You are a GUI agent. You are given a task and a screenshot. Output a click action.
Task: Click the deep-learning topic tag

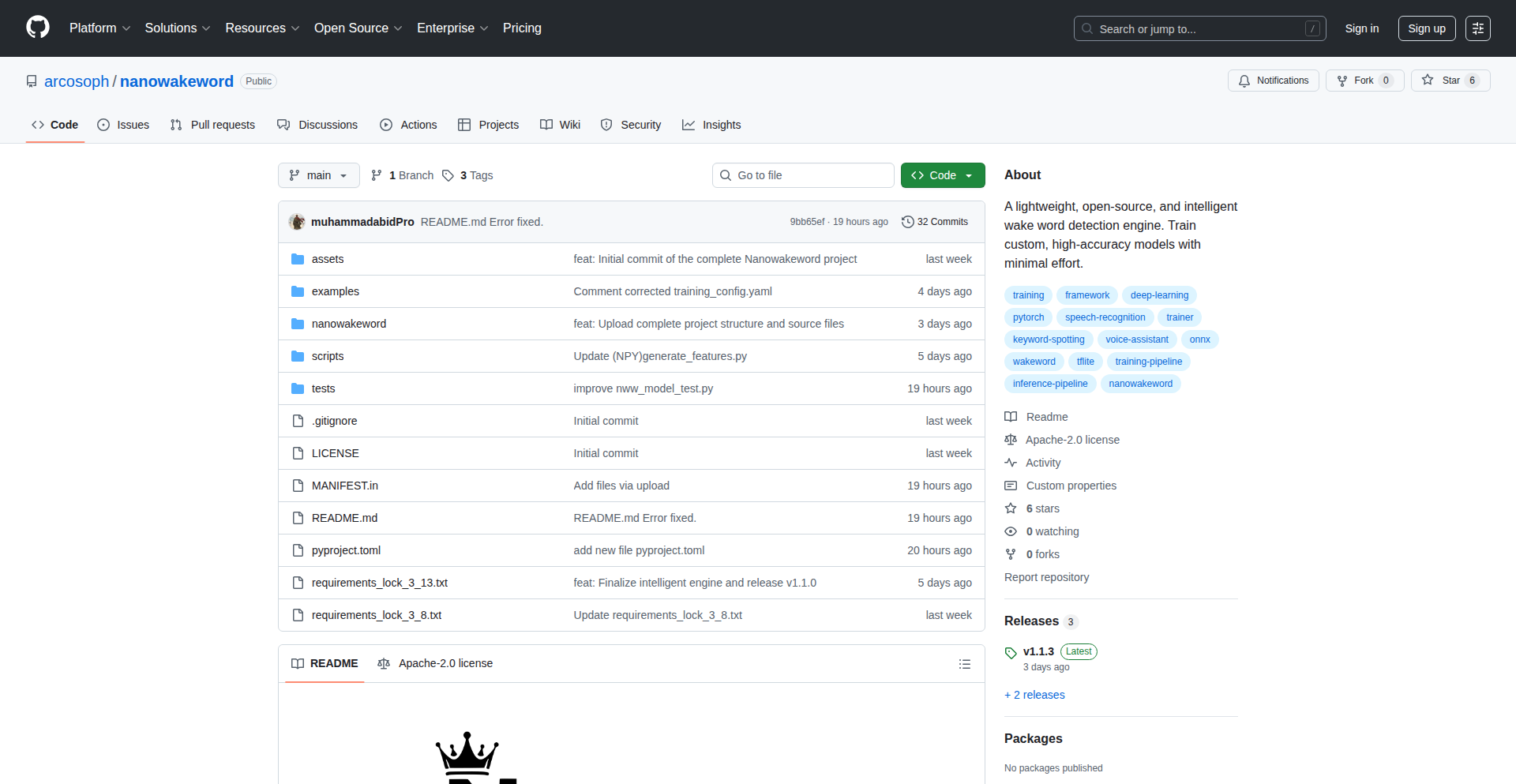click(1159, 295)
